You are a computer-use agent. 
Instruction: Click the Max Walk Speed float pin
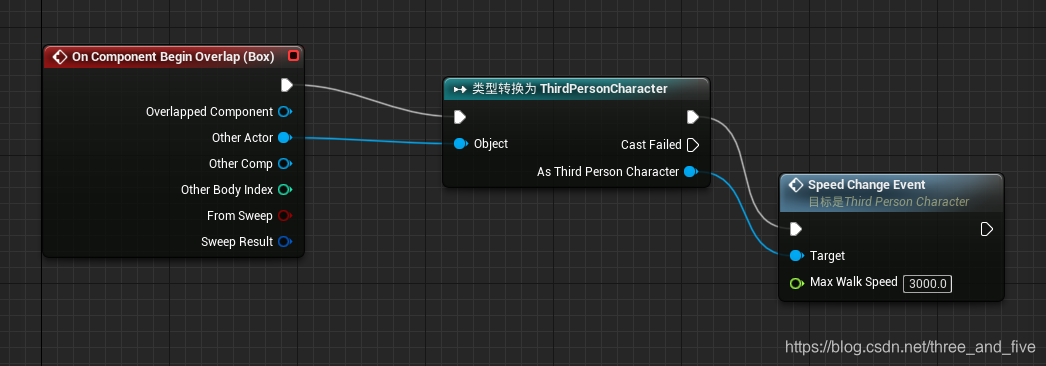pyautogui.click(x=797, y=283)
